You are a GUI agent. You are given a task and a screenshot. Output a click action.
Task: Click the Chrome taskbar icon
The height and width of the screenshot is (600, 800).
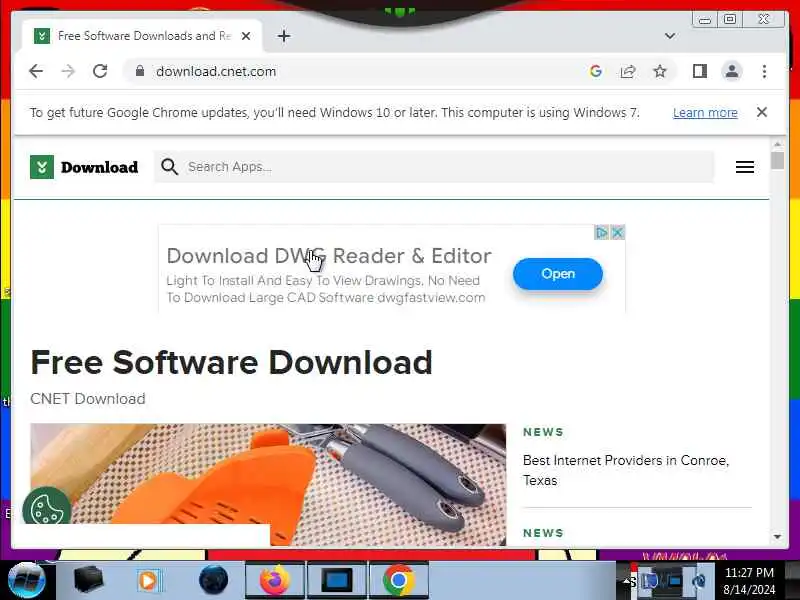click(398, 581)
